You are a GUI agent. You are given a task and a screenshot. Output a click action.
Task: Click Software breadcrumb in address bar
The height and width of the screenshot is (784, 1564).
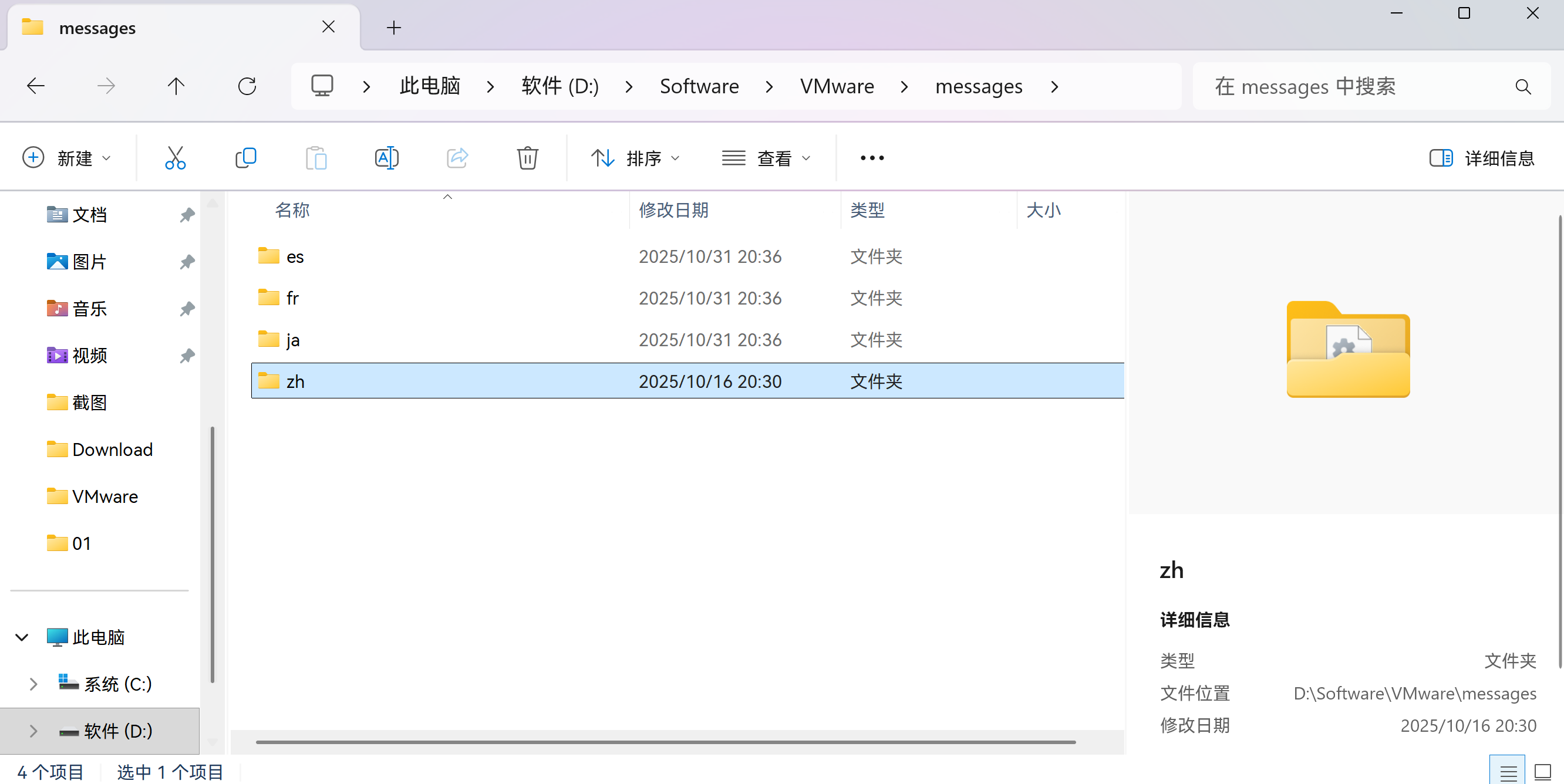[699, 86]
